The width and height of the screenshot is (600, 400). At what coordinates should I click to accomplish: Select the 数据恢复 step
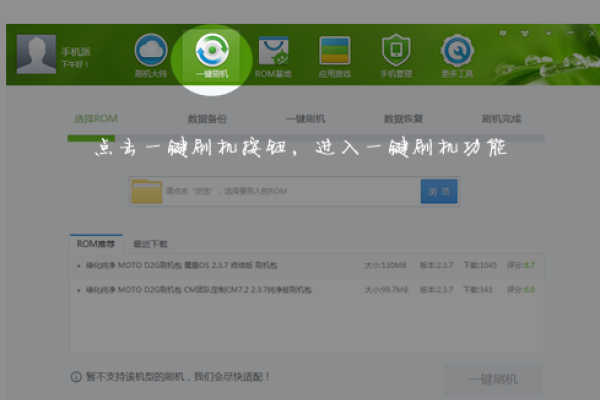pyautogui.click(x=403, y=119)
